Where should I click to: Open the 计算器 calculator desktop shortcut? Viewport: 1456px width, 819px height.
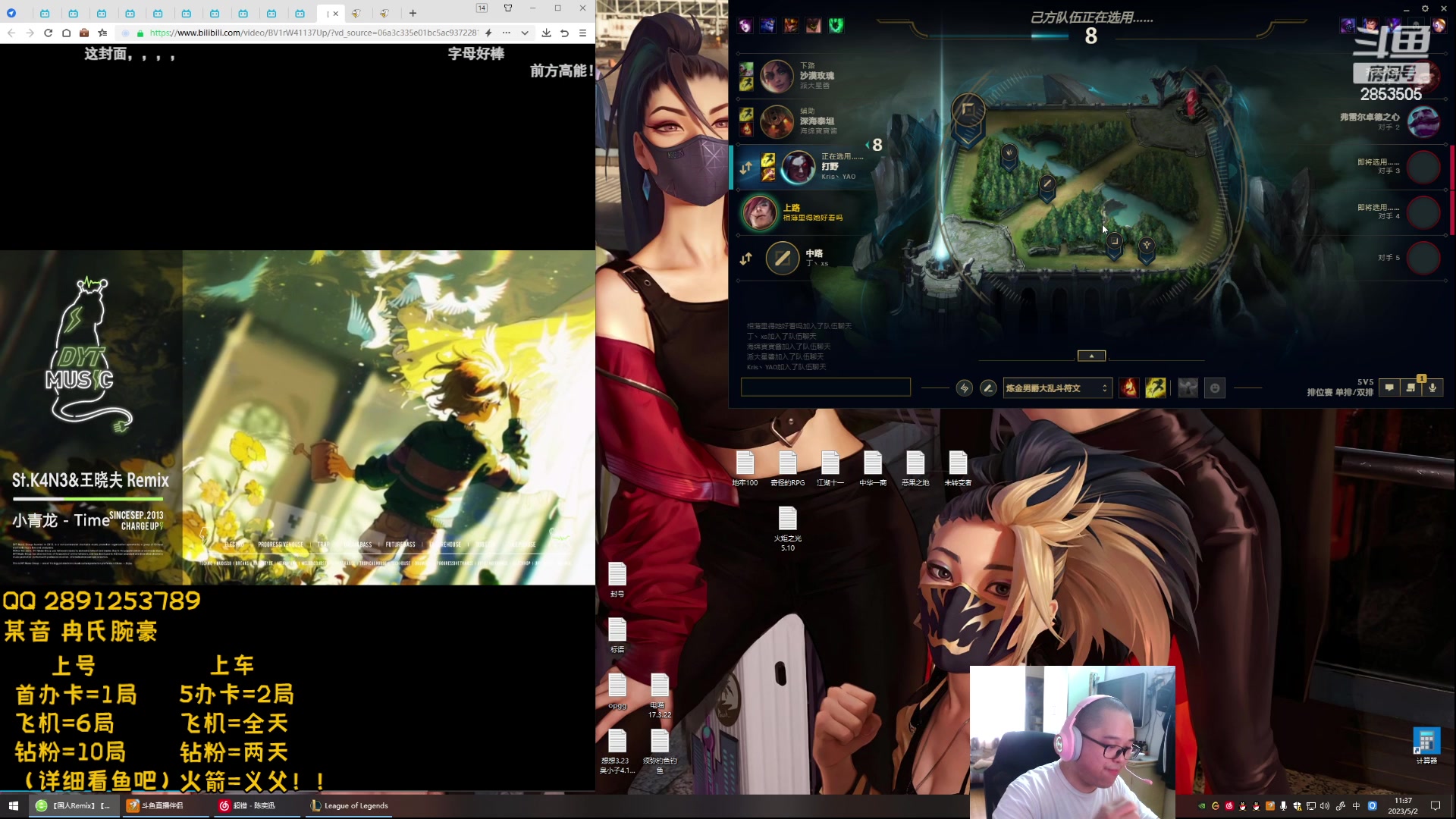(x=1426, y=746)
